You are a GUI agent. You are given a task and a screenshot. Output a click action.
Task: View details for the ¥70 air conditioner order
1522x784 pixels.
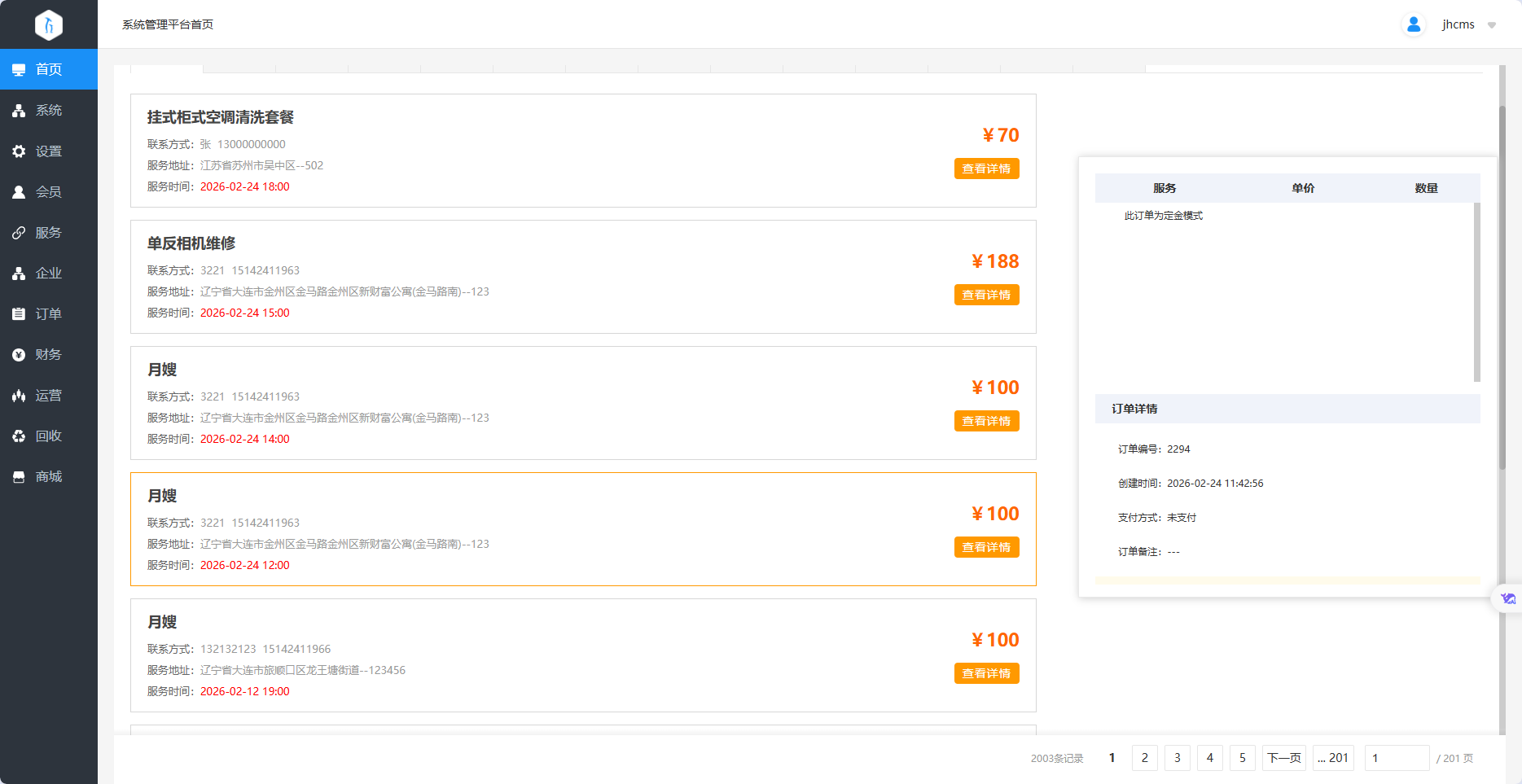986,169
